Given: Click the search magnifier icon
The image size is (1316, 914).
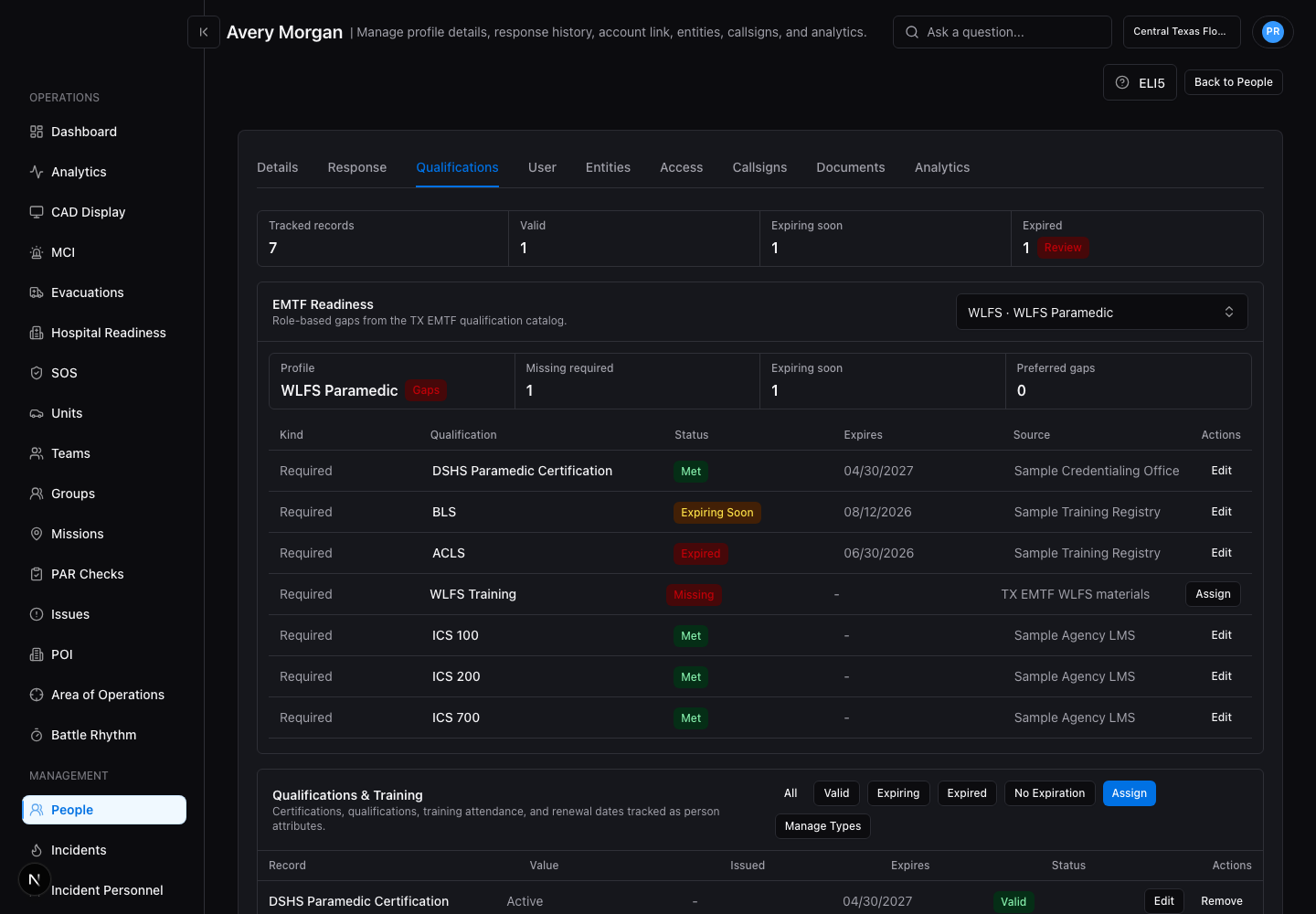Looking at the screenshot, I should (912, 32).
